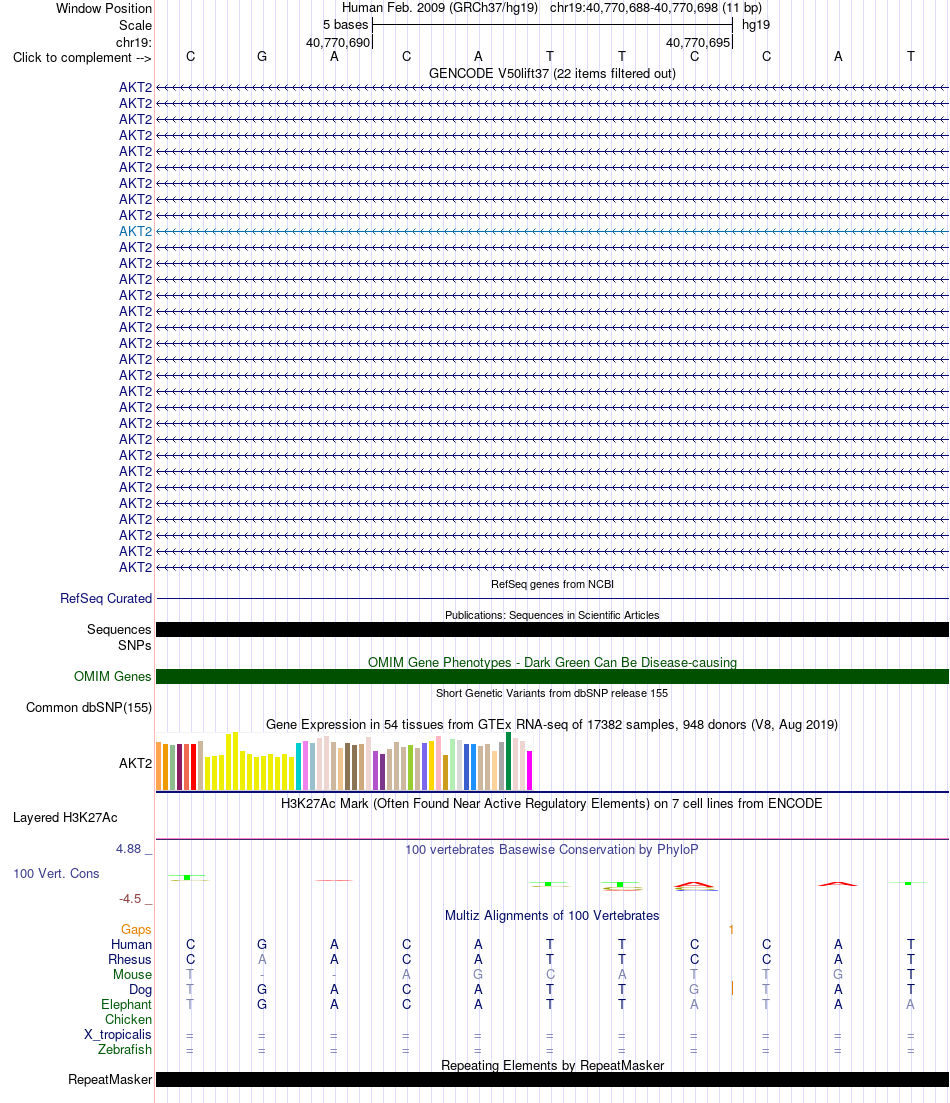Screen dimensions: 950x1103
Task: Click the AKT2 label beside GTEx bar chart
Action: (135, 763)
